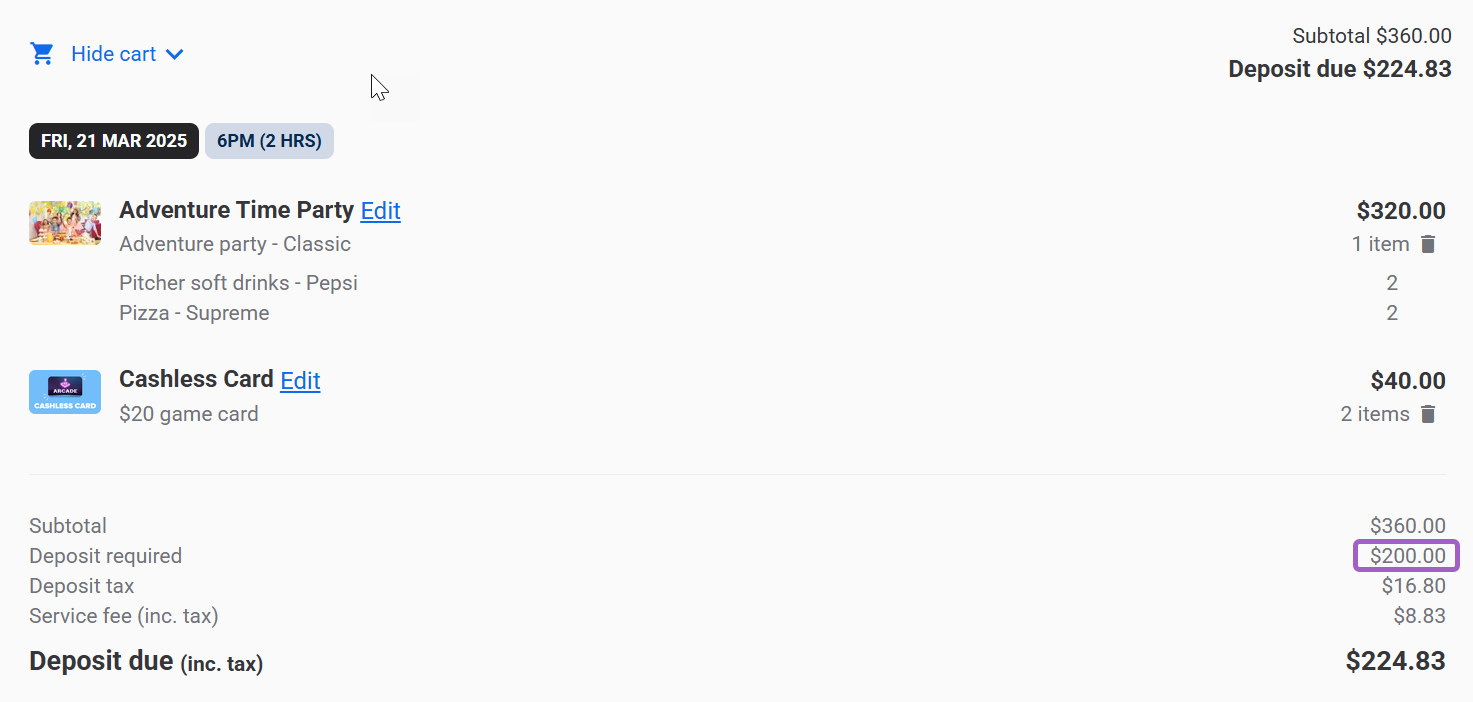Click the Hide cart link text
Image resolution: width=1473 pixels, height=702 pixels.
tap(113, 54)
